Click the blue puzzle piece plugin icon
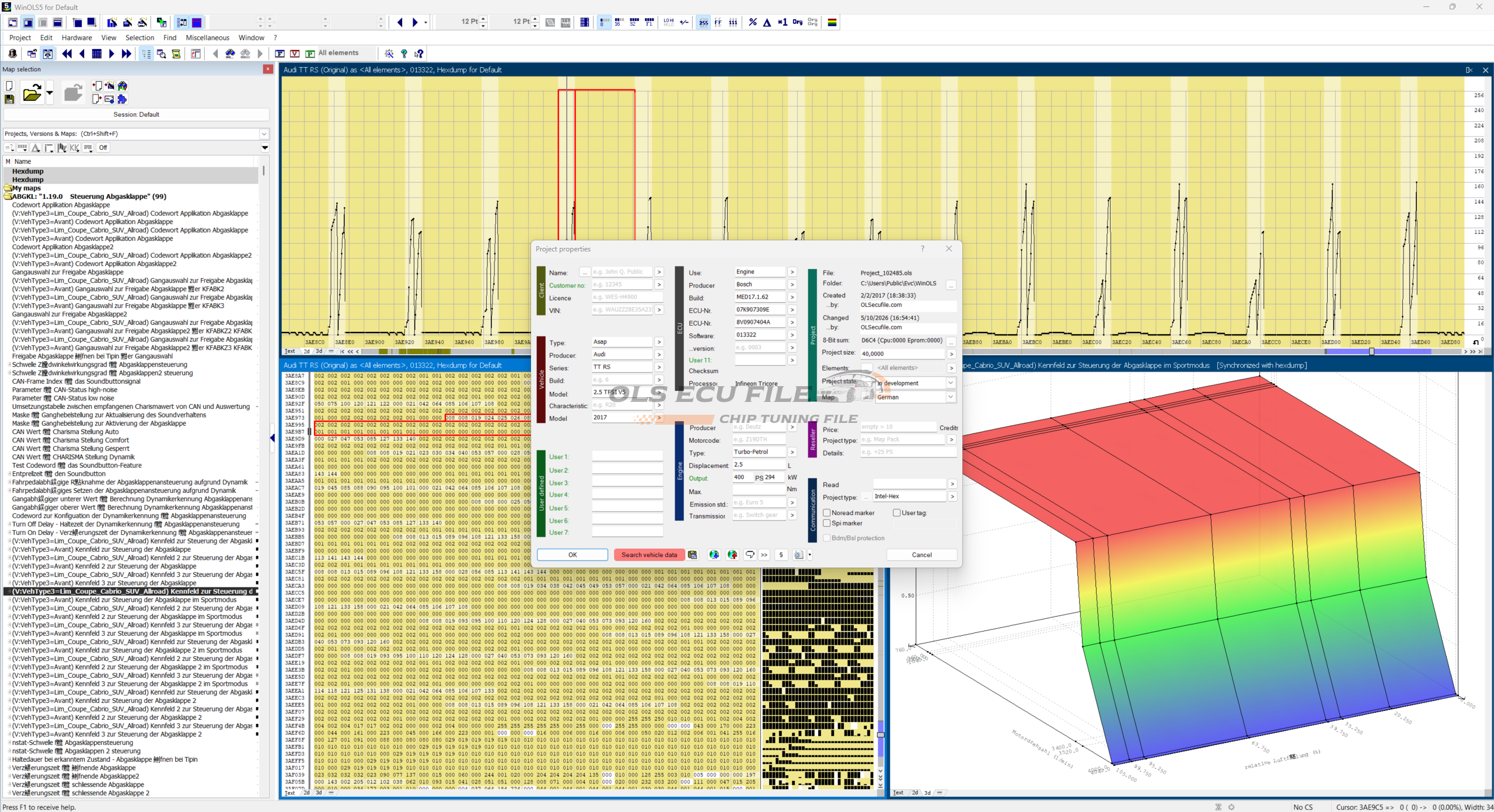This screenshot has height=812, width=1494. point(122,99)
